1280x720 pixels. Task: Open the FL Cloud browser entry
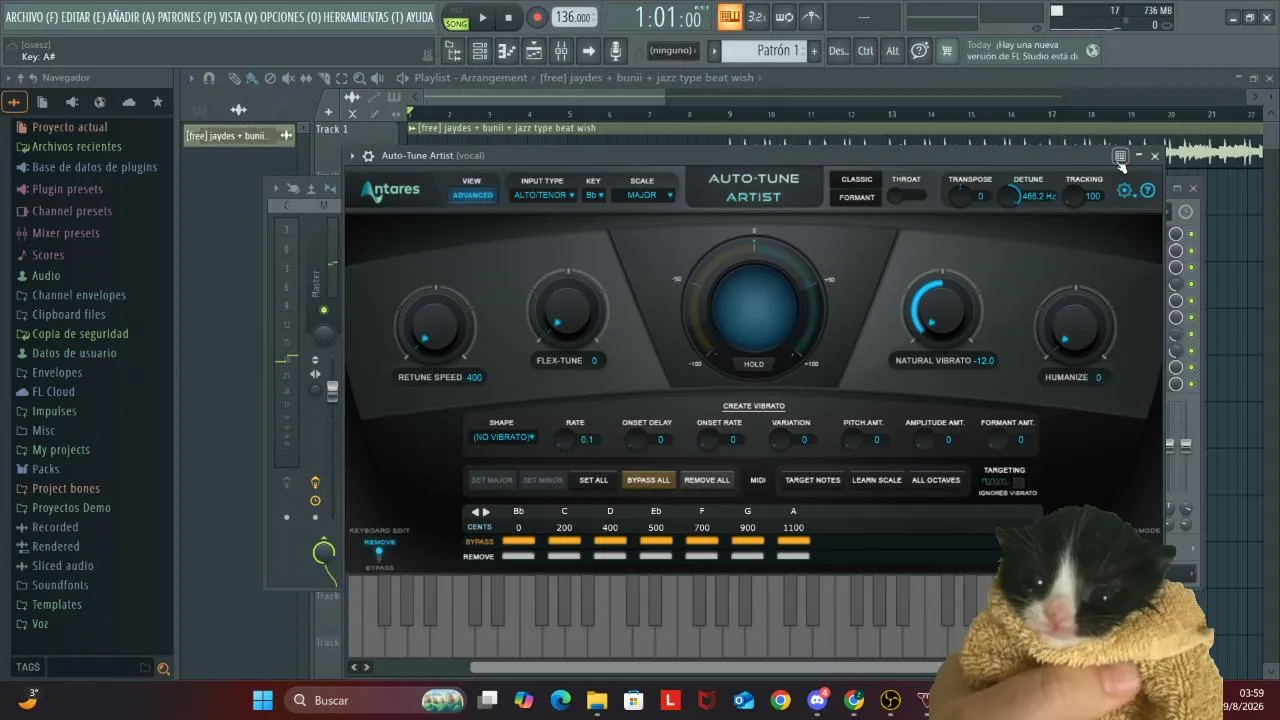click(x=53, y=392)
